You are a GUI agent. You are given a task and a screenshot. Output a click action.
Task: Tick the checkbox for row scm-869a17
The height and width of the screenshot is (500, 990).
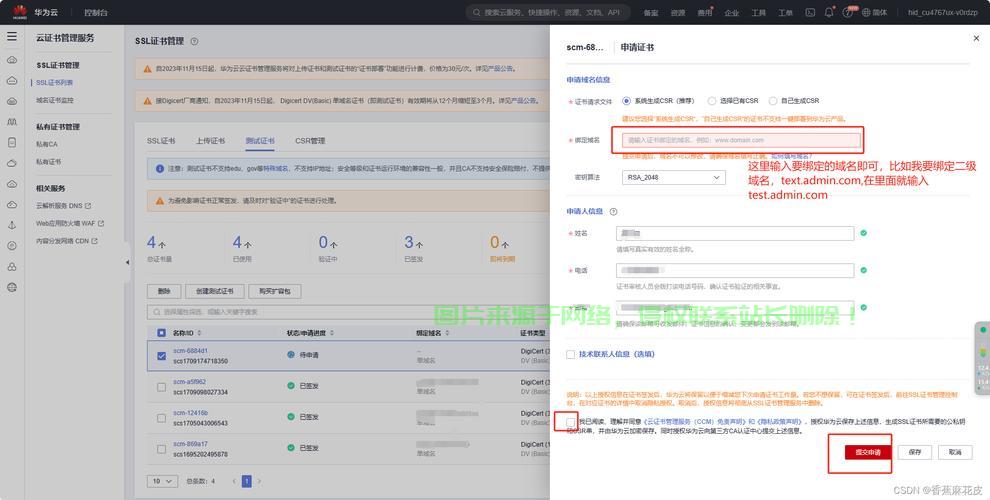coord(161,449)
